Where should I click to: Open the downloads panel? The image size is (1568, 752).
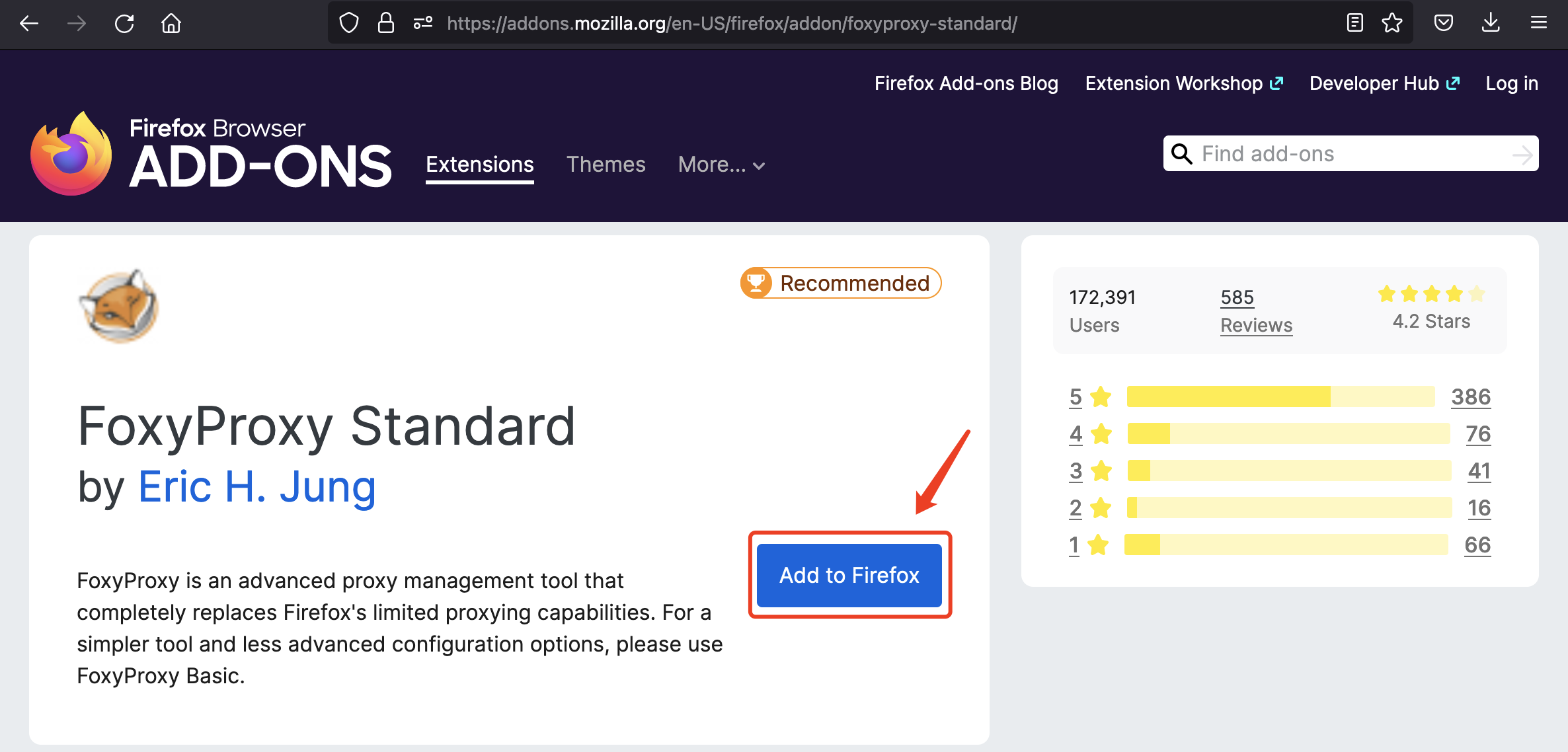click(1491, 24)
